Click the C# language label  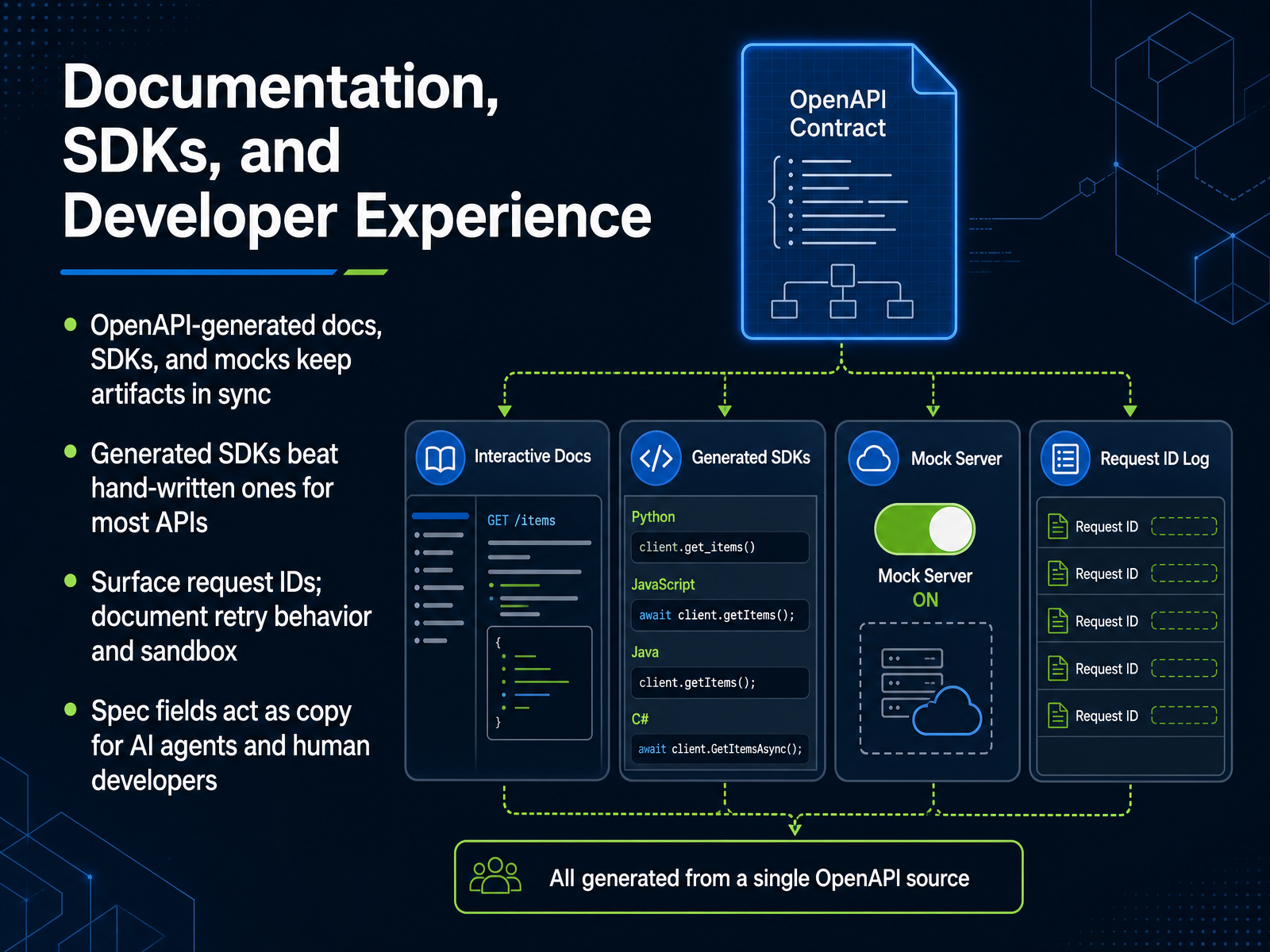coord(640,719)
